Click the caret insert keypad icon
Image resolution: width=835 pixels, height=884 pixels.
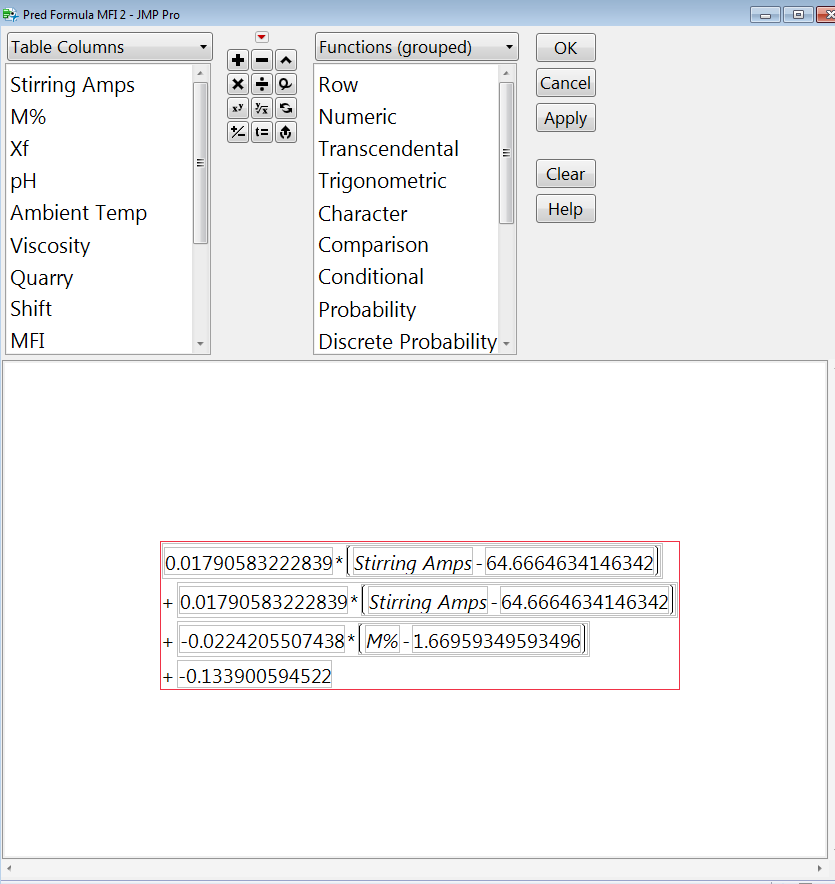[x=285, y=60]
